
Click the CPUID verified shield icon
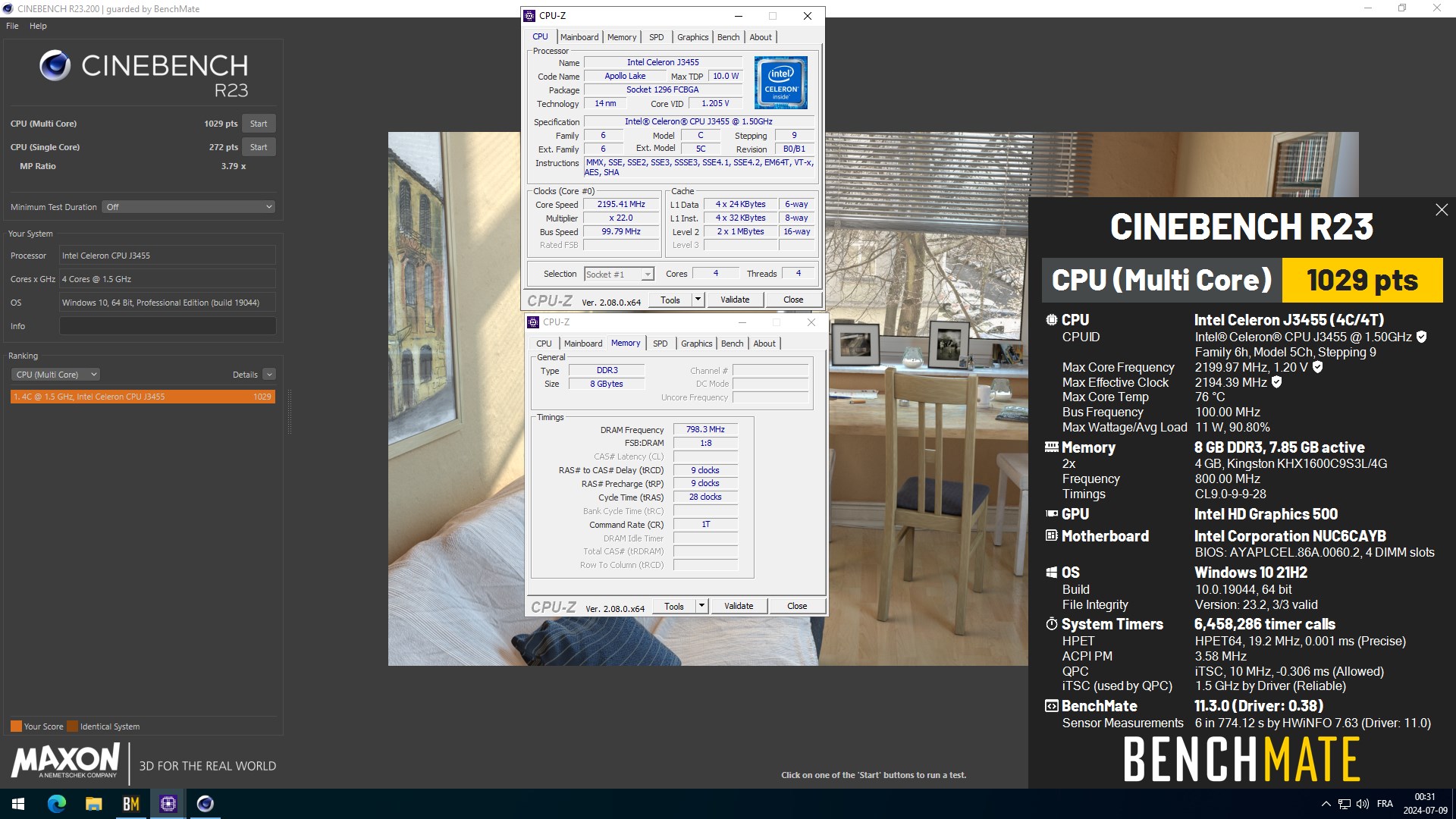[x=1422, y=337]
